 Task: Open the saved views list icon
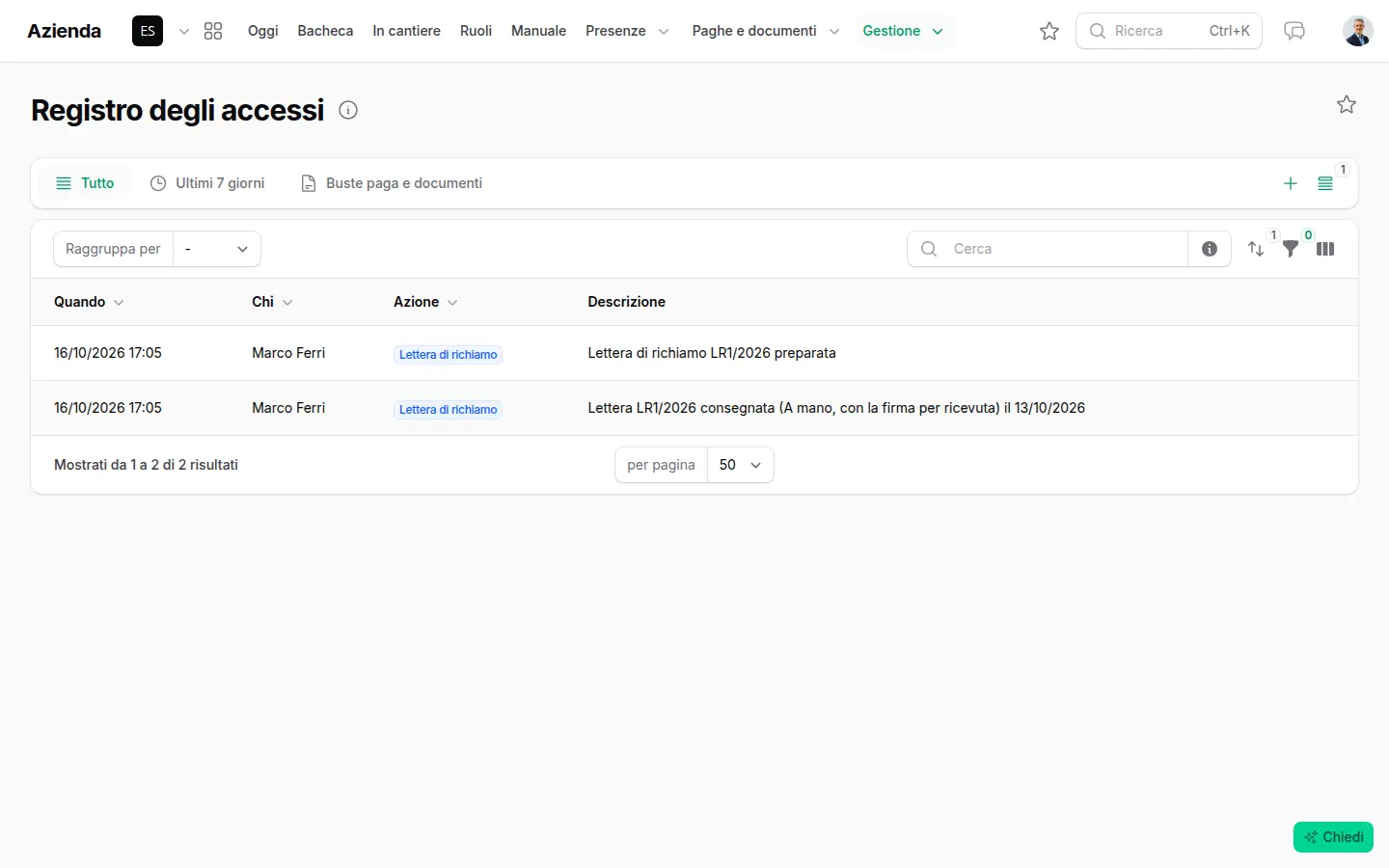click(1325, 183)
